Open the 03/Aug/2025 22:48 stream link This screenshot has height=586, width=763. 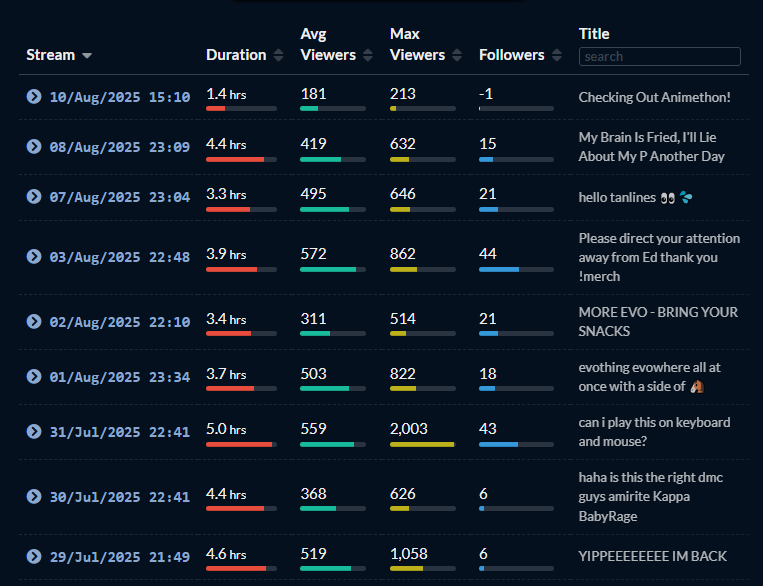(x=120, y=257)
